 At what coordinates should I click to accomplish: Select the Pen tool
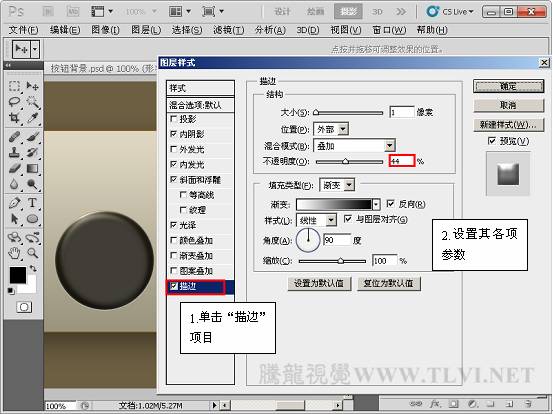[14, 203]
